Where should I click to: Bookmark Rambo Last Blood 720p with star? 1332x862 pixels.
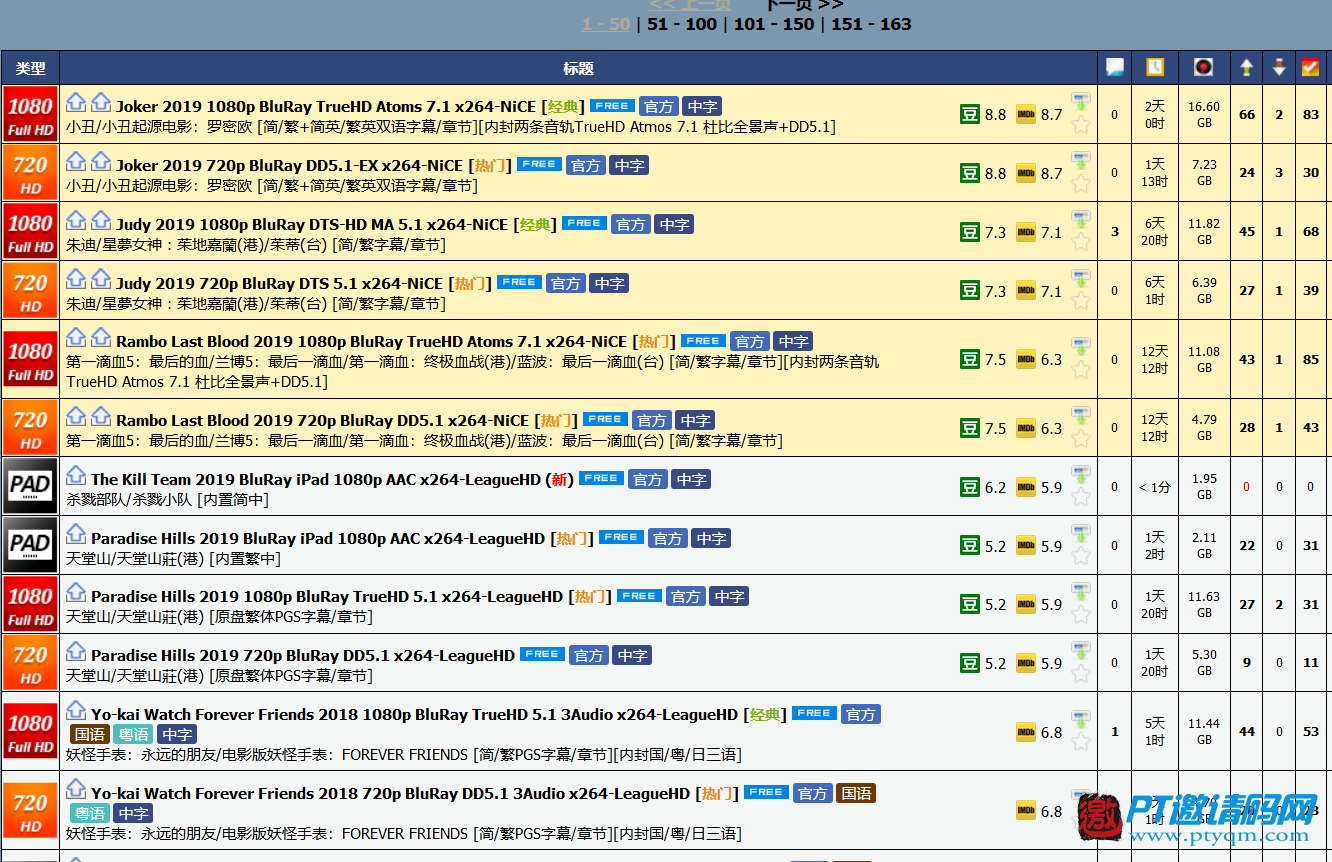(1080, 439)
